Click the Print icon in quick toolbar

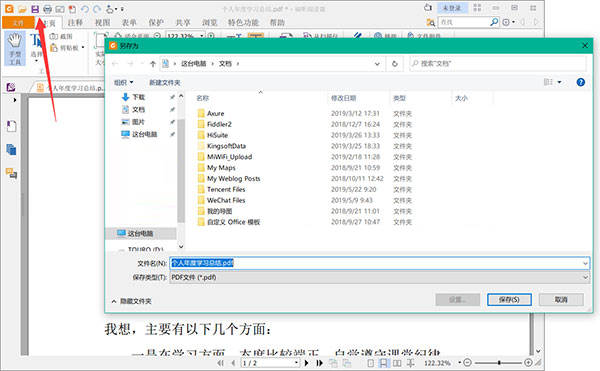tap(47, 9)
